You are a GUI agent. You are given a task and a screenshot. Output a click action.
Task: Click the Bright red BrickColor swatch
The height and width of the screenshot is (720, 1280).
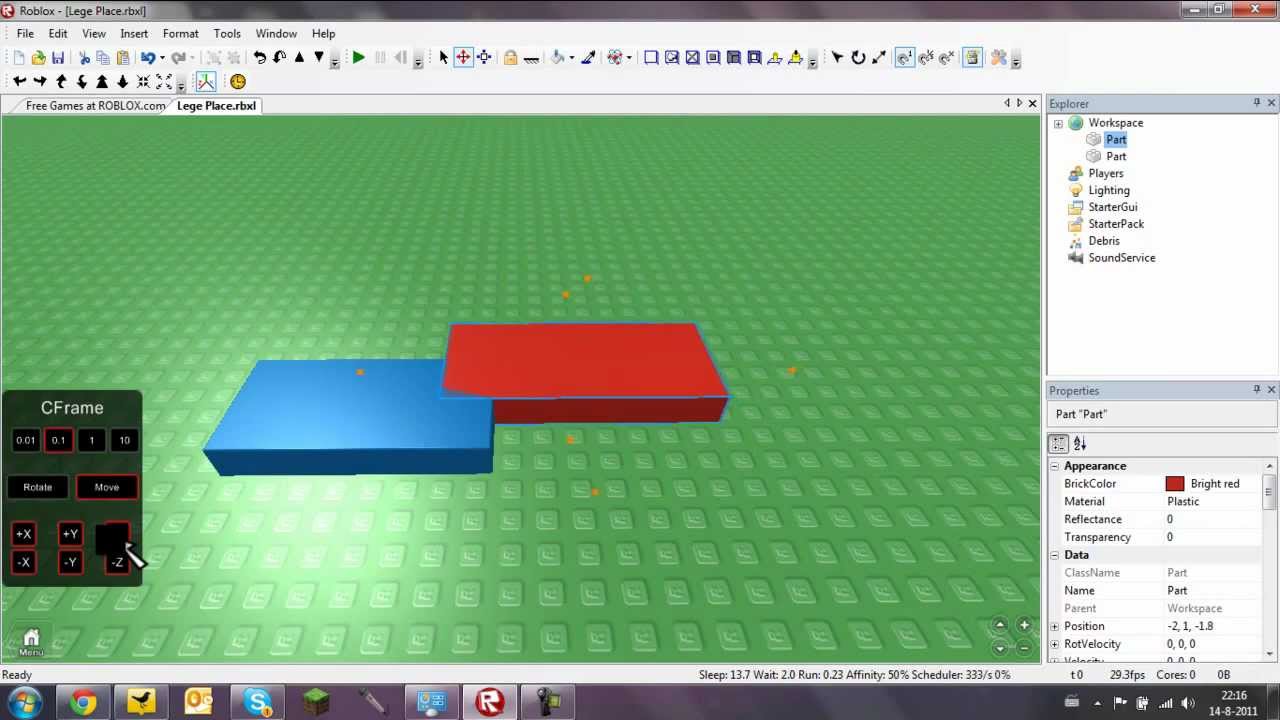tap(1175, 485)
